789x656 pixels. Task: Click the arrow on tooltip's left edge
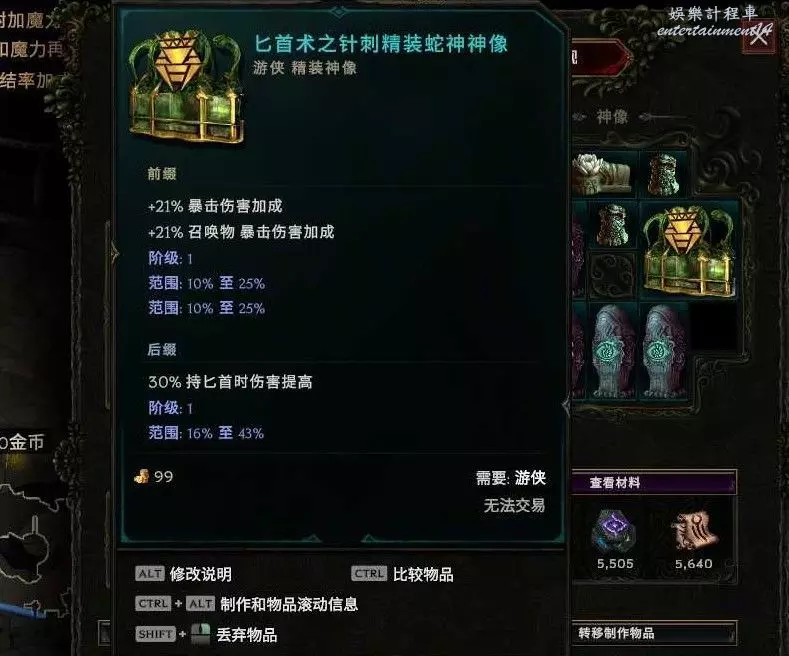(114, 253)
